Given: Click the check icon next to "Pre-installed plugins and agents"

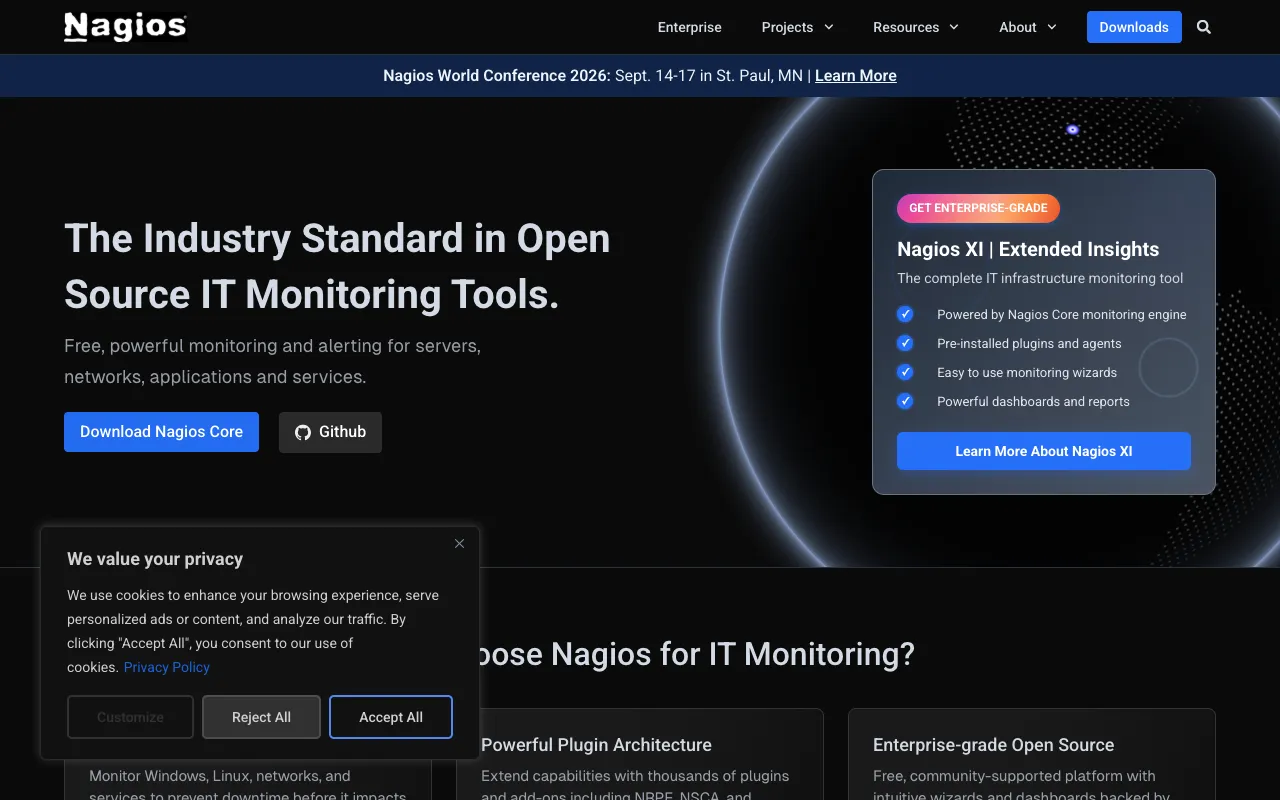Looking at the screenshot, I should pos(905,343).
